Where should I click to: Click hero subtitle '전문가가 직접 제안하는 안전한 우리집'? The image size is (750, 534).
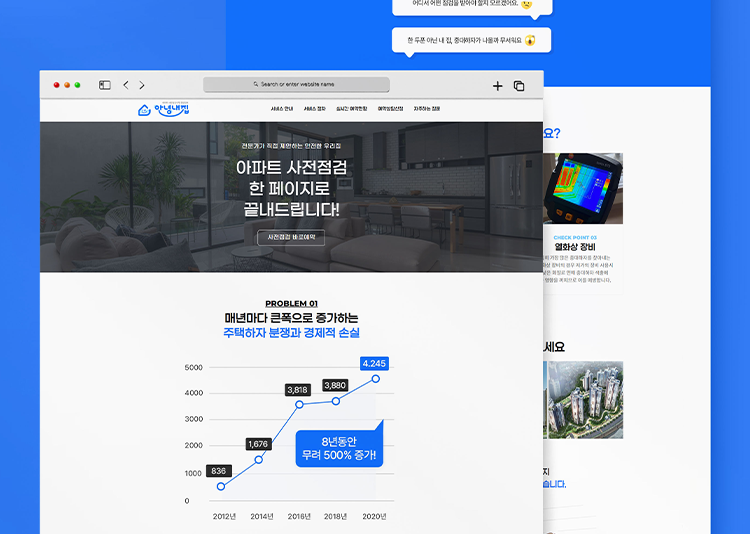click(291, 145)
